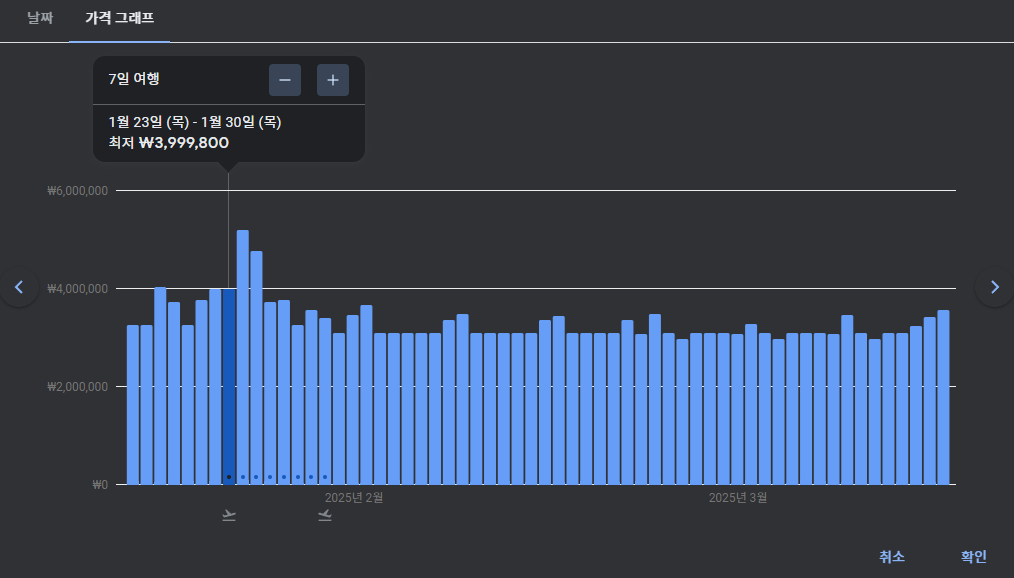Increase trip length with plus button
The width and height of the screenshot is (1014, 578).
[332, 80]
